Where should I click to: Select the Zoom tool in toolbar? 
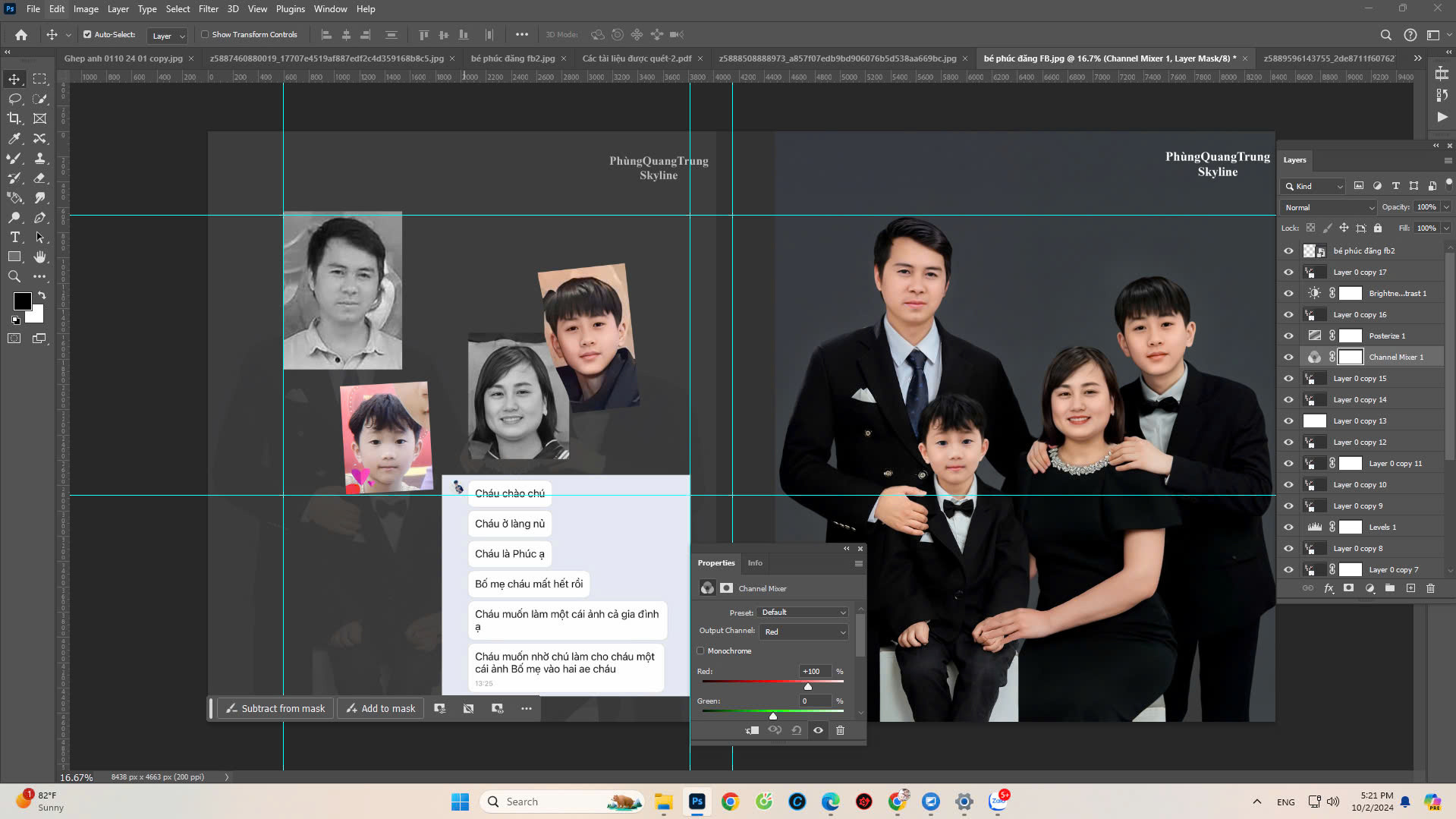14,277
